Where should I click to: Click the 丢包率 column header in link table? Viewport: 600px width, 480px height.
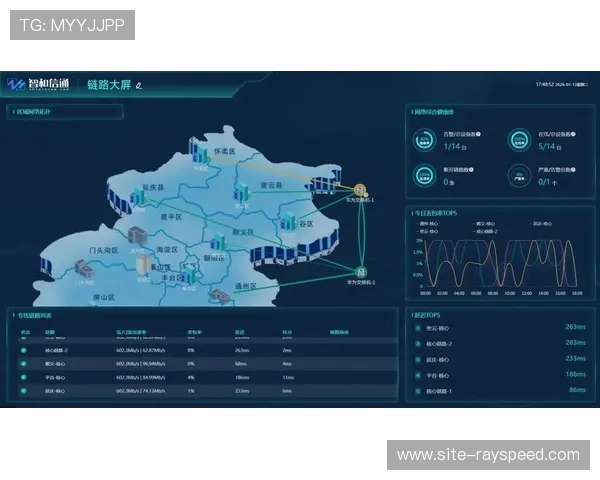[x=194, y=332]
